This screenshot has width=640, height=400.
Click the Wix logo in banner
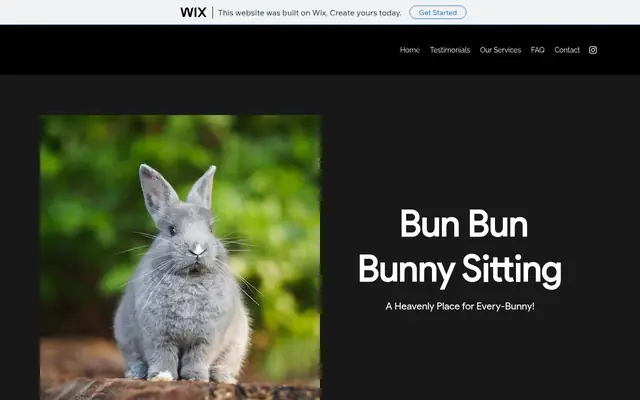(193, 13)
